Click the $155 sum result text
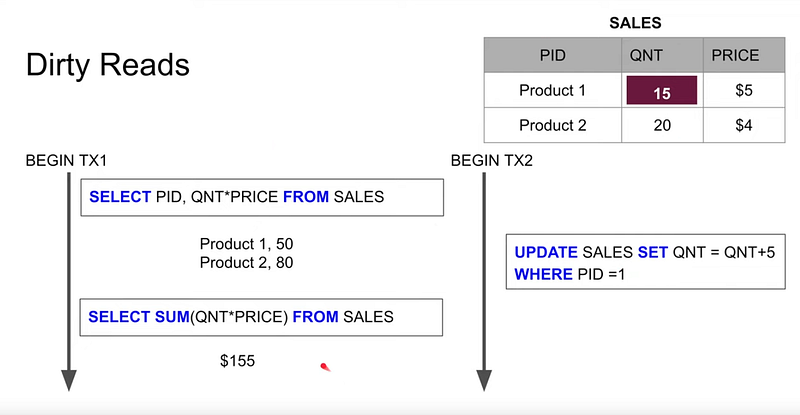 237,361
